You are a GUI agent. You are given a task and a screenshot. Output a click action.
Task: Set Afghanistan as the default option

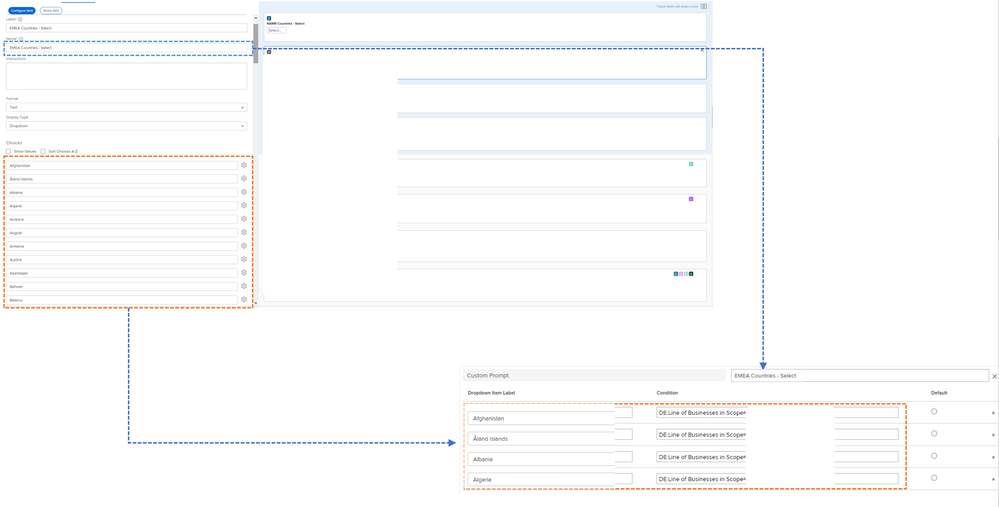tap(934, 412)
